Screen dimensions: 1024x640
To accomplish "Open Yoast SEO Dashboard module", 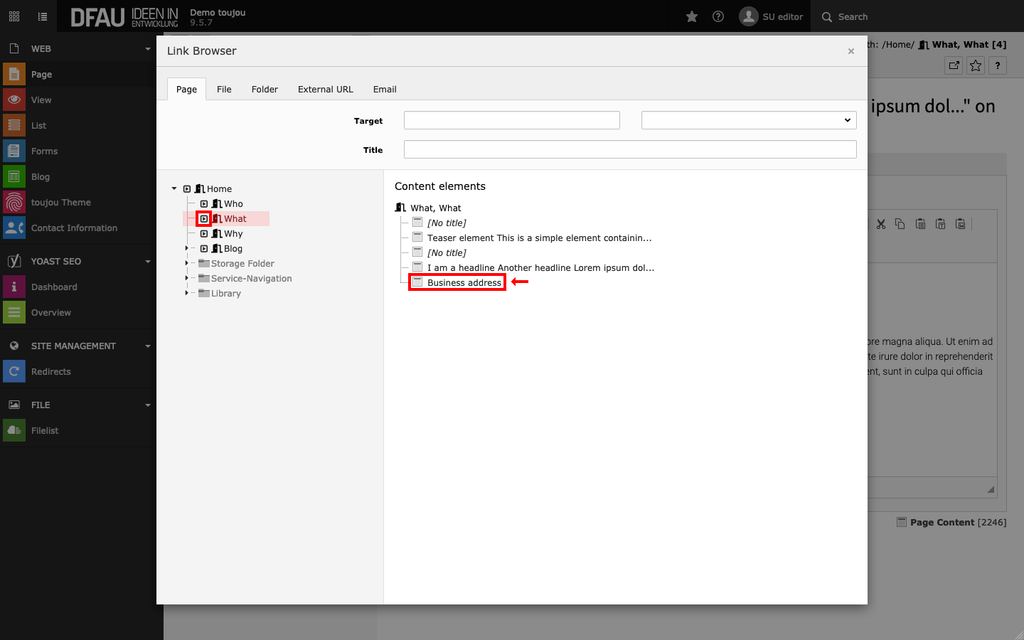I will point(53,287).
